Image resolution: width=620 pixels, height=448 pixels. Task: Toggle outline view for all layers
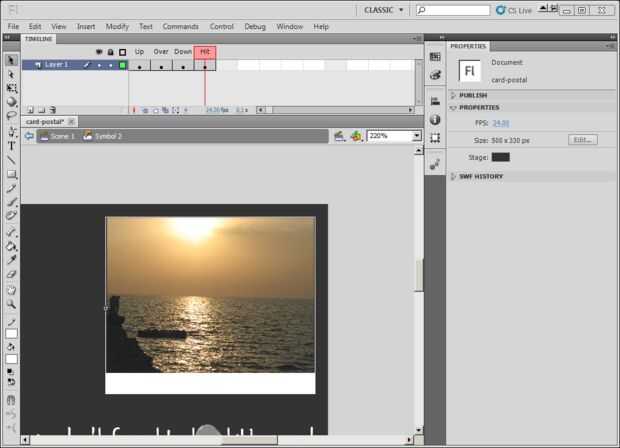coord(122,52)
